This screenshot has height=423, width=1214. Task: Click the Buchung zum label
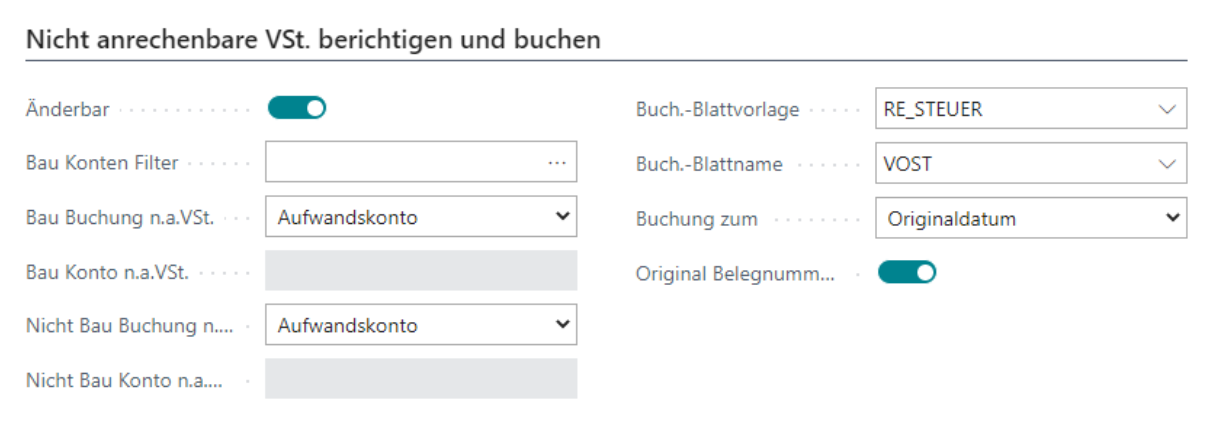click(x=697, y=218)
